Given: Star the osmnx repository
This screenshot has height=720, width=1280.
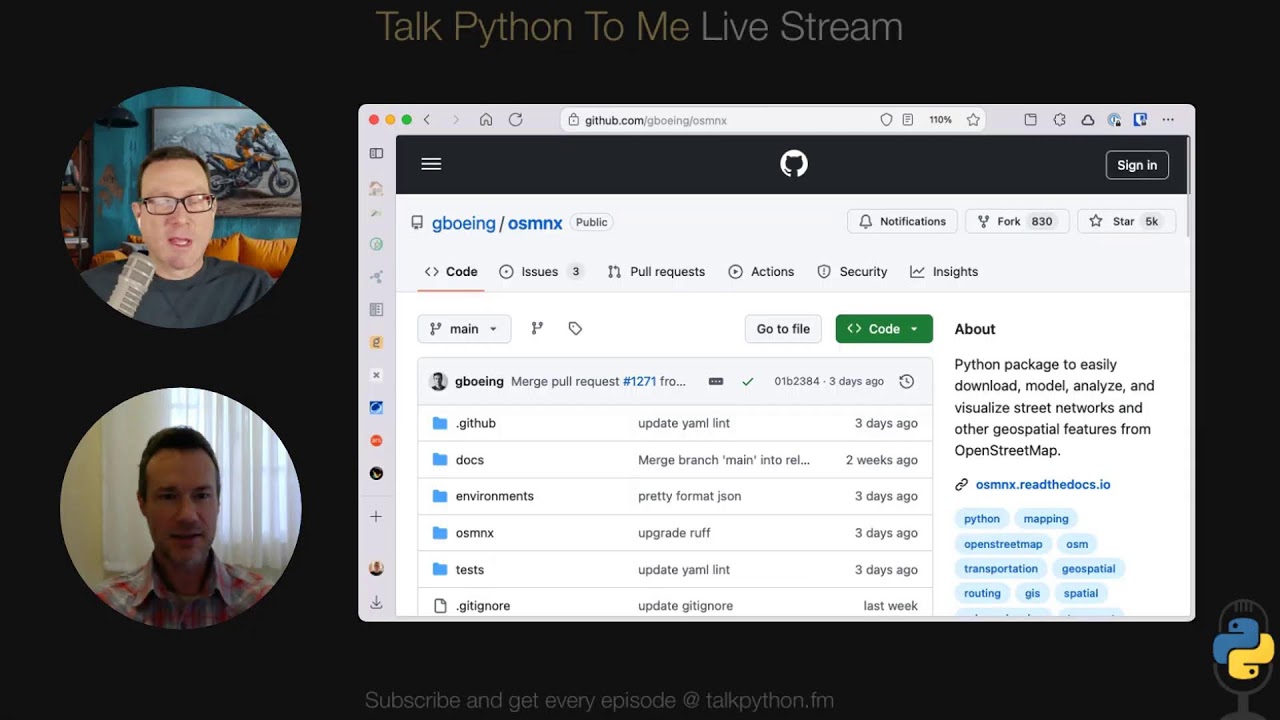Looking at the screenshot, I should coord(1125,222).
